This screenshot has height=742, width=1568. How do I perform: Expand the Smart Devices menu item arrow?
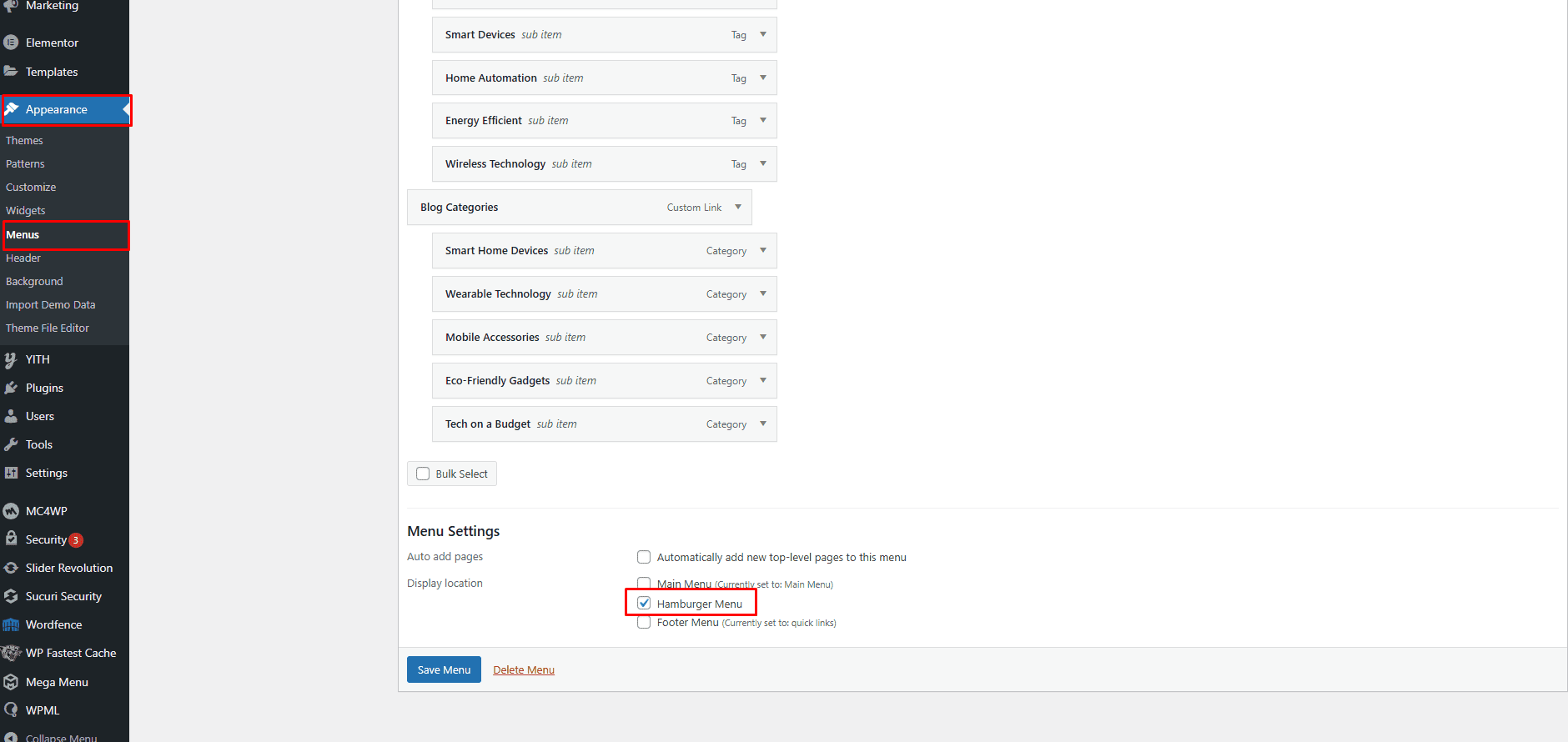click(763, 35)
